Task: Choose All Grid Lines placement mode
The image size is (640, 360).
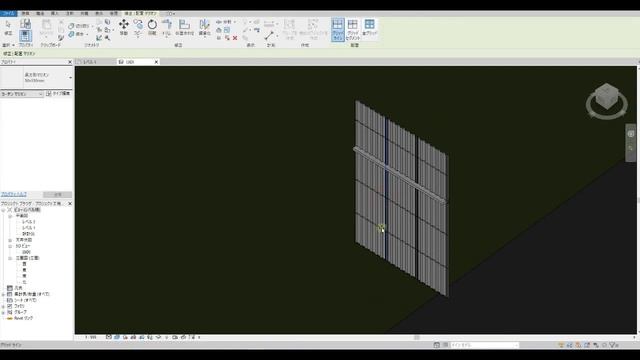Action: [x=369, y=27]
